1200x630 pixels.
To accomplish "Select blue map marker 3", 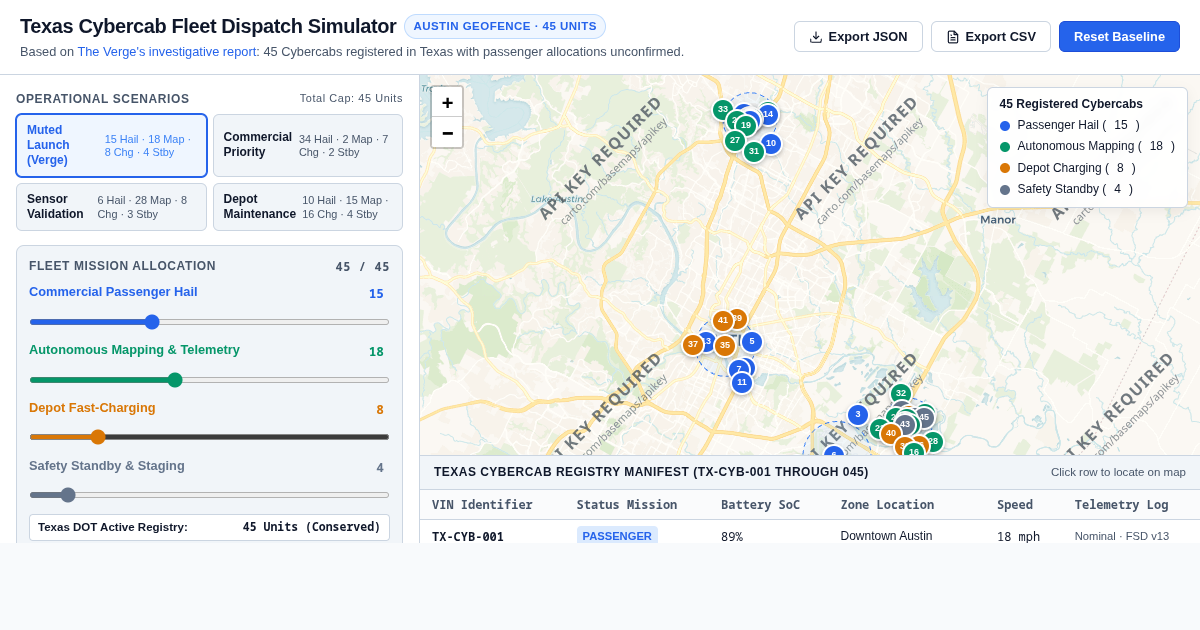I will point(858,415).
